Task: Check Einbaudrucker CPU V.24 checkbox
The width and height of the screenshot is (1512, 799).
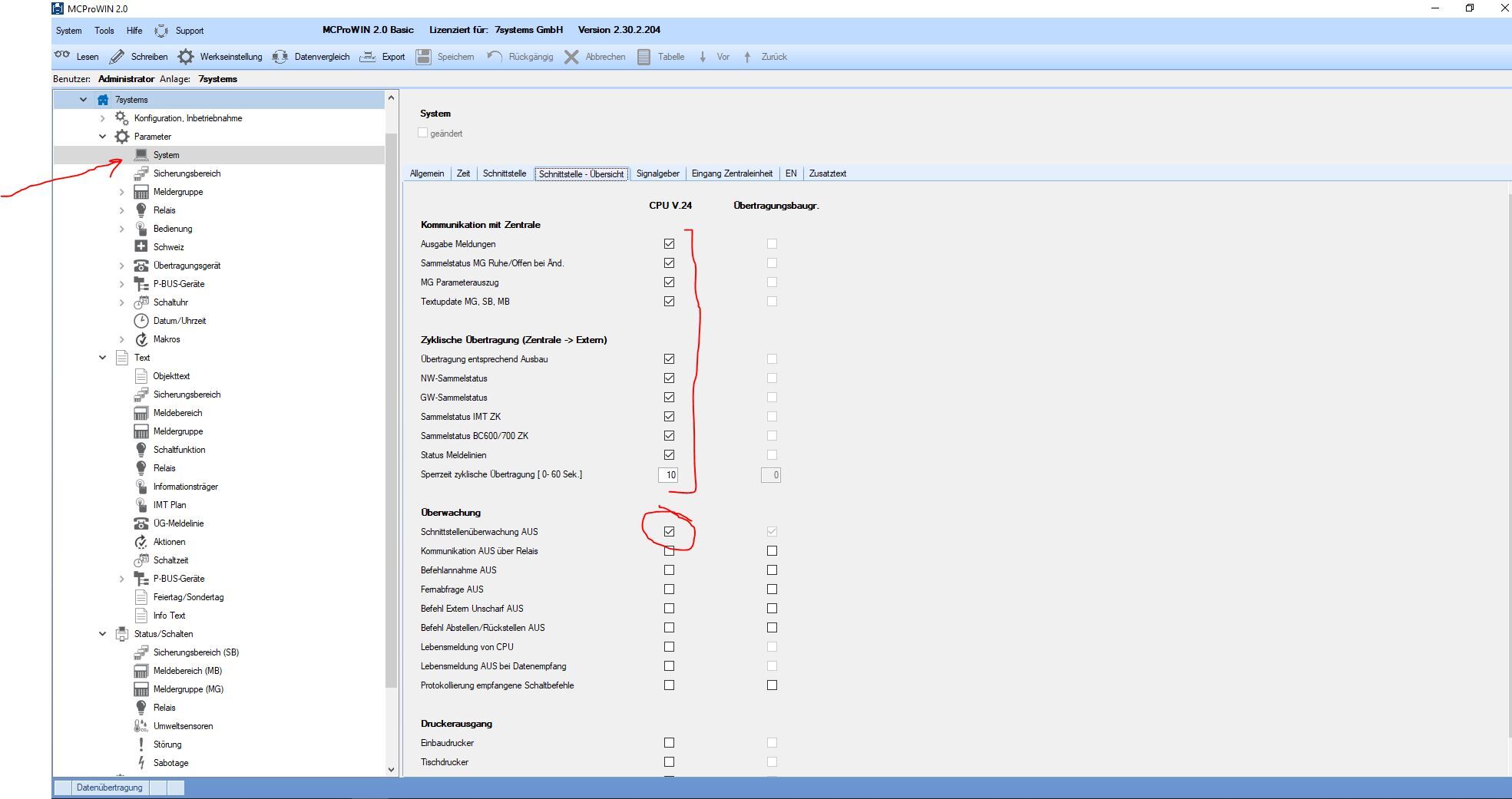Action: [x=669, y=742]
